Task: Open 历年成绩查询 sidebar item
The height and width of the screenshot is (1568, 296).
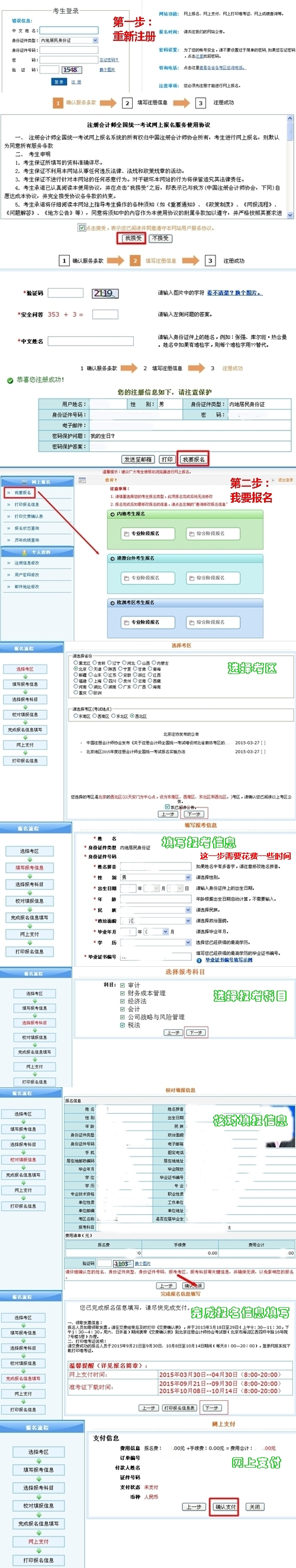Action: 27,540
